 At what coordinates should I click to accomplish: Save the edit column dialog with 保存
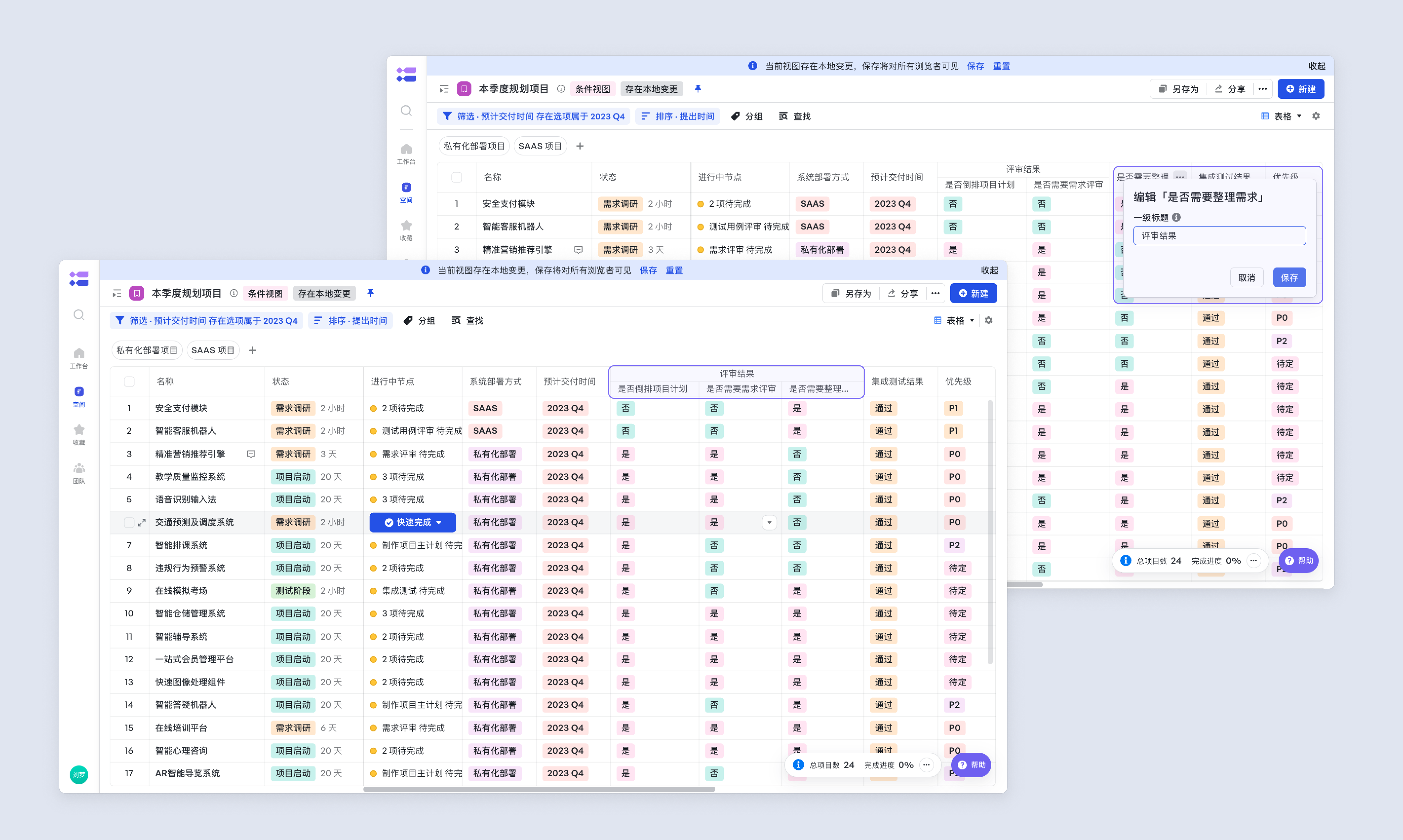(x=1289, y=277)
